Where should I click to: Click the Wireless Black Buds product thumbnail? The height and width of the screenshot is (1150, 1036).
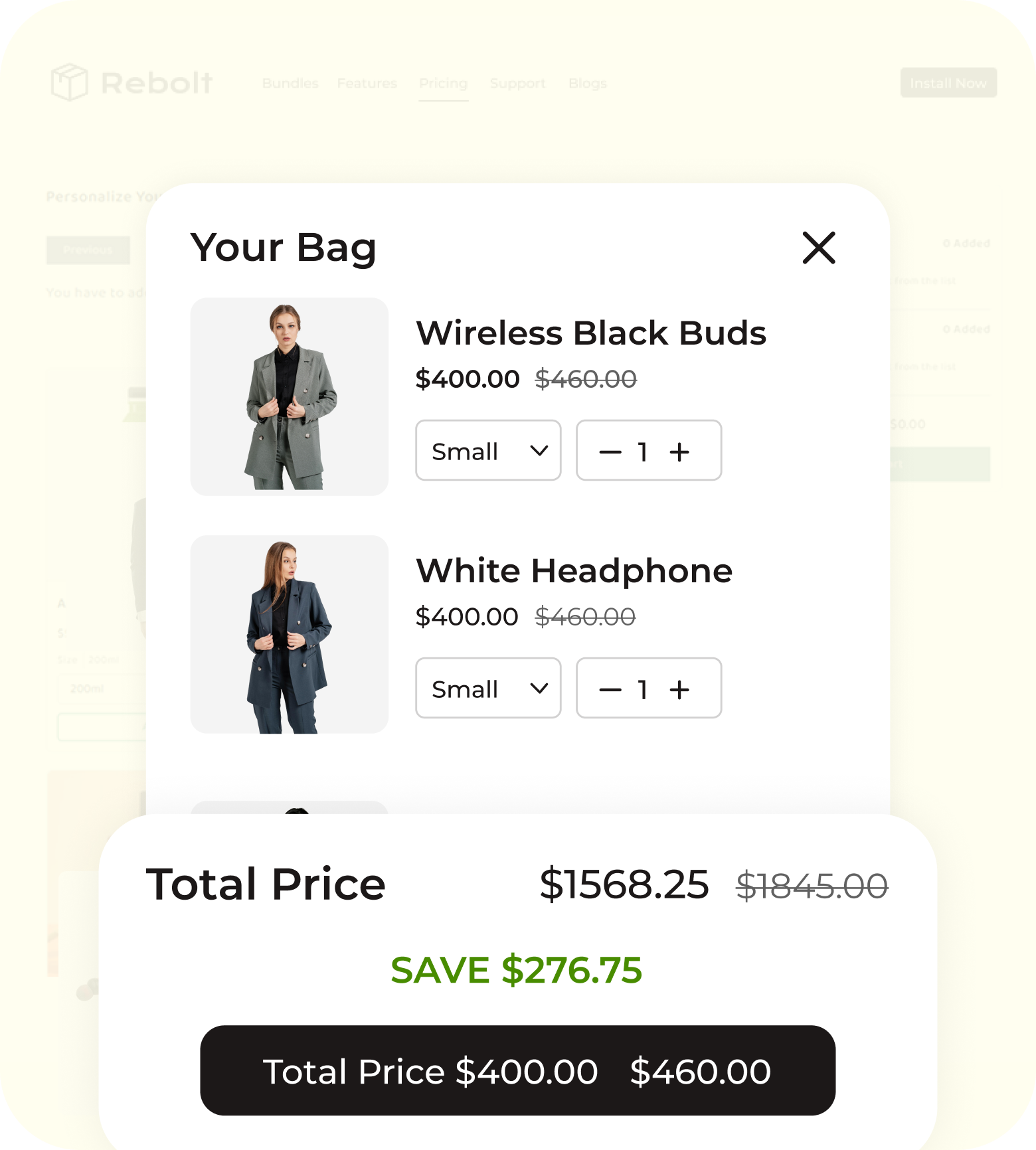[289, 396]
